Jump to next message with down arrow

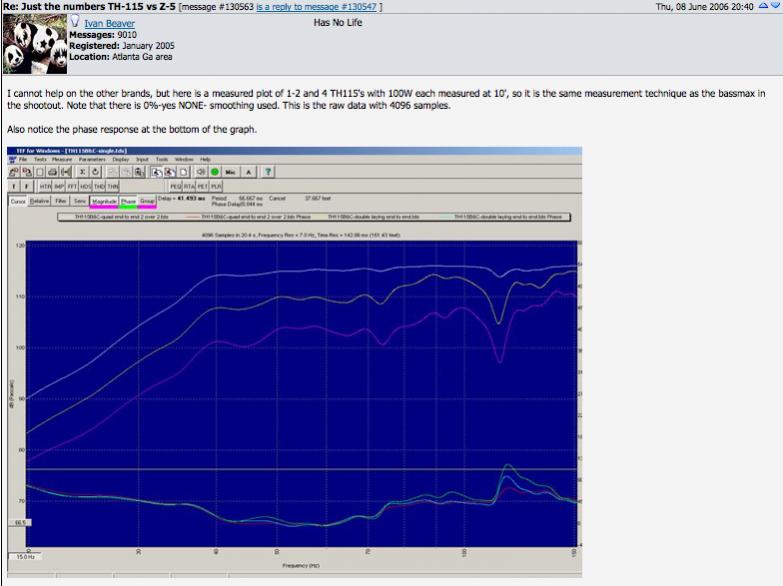tap(775, 6)
